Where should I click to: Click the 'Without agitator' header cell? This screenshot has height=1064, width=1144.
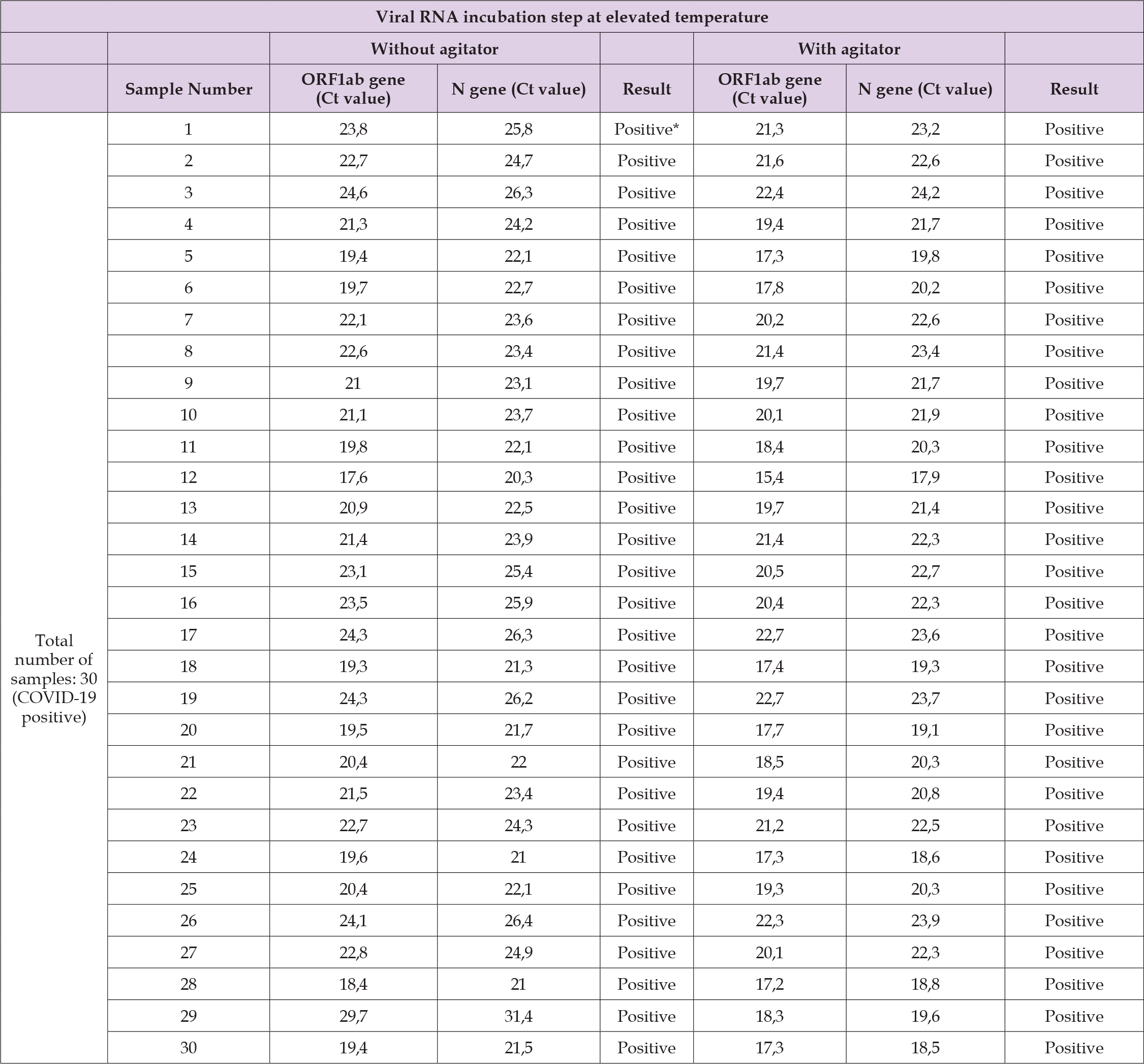434,49
